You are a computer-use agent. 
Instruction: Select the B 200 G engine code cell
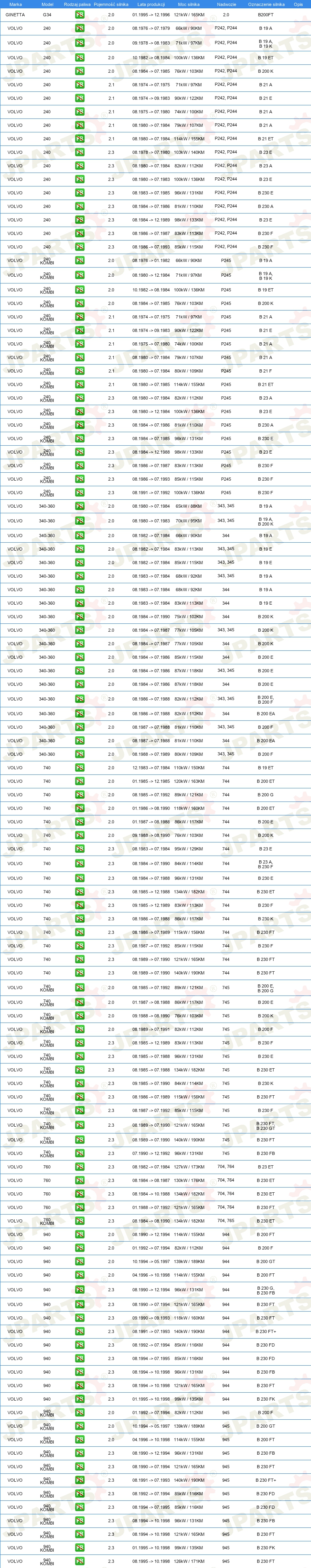(x=265, y=795)
